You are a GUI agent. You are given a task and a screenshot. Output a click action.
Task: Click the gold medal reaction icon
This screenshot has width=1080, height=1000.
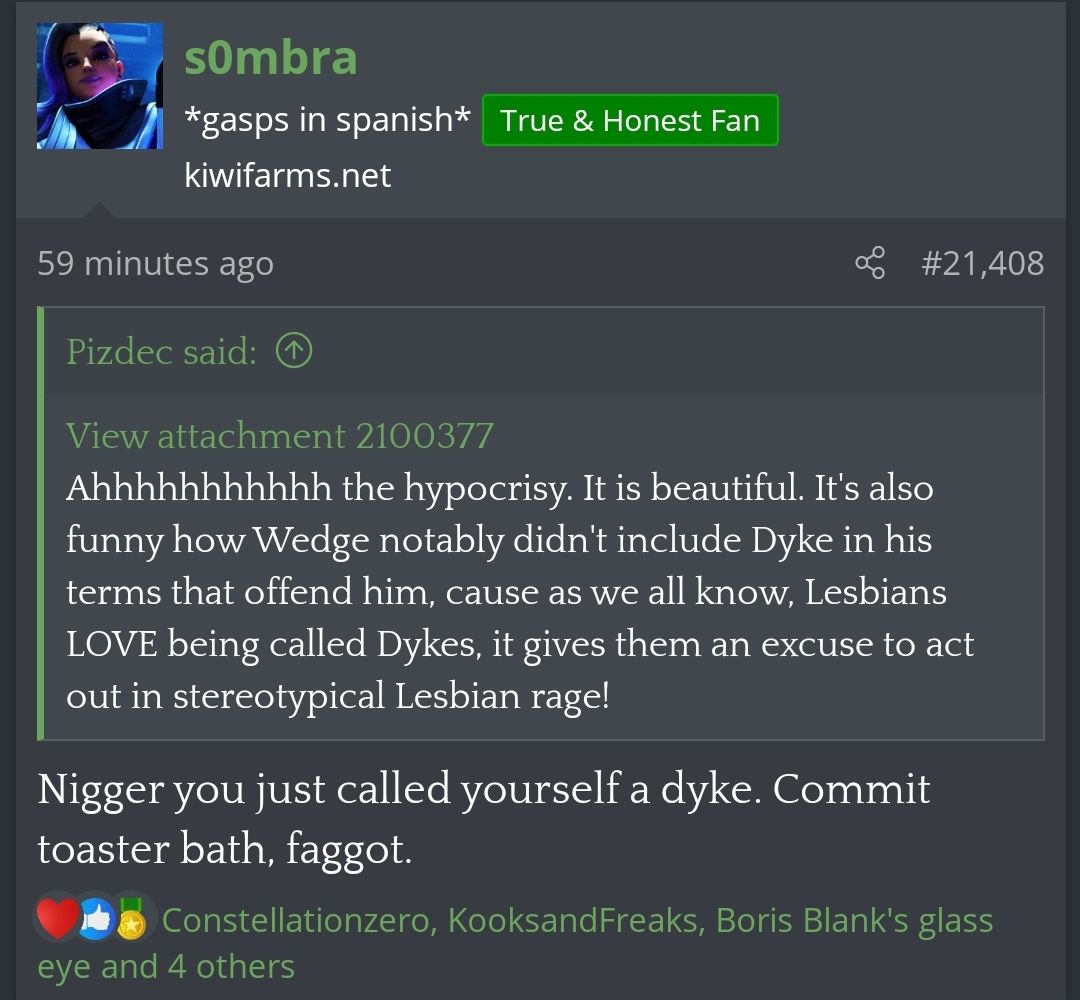[132, 920]
